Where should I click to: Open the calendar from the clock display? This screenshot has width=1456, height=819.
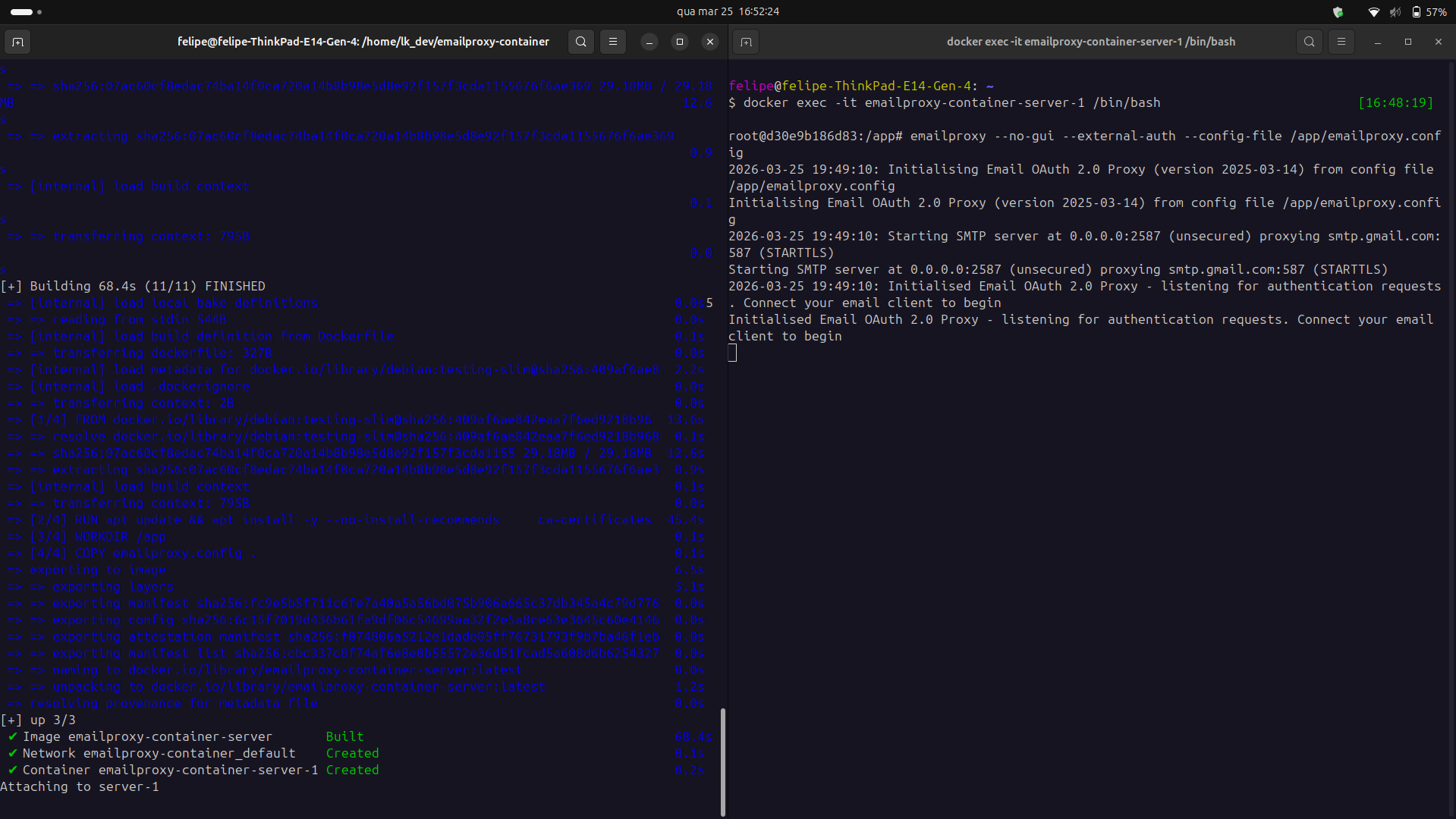click(x=728, y=11)
